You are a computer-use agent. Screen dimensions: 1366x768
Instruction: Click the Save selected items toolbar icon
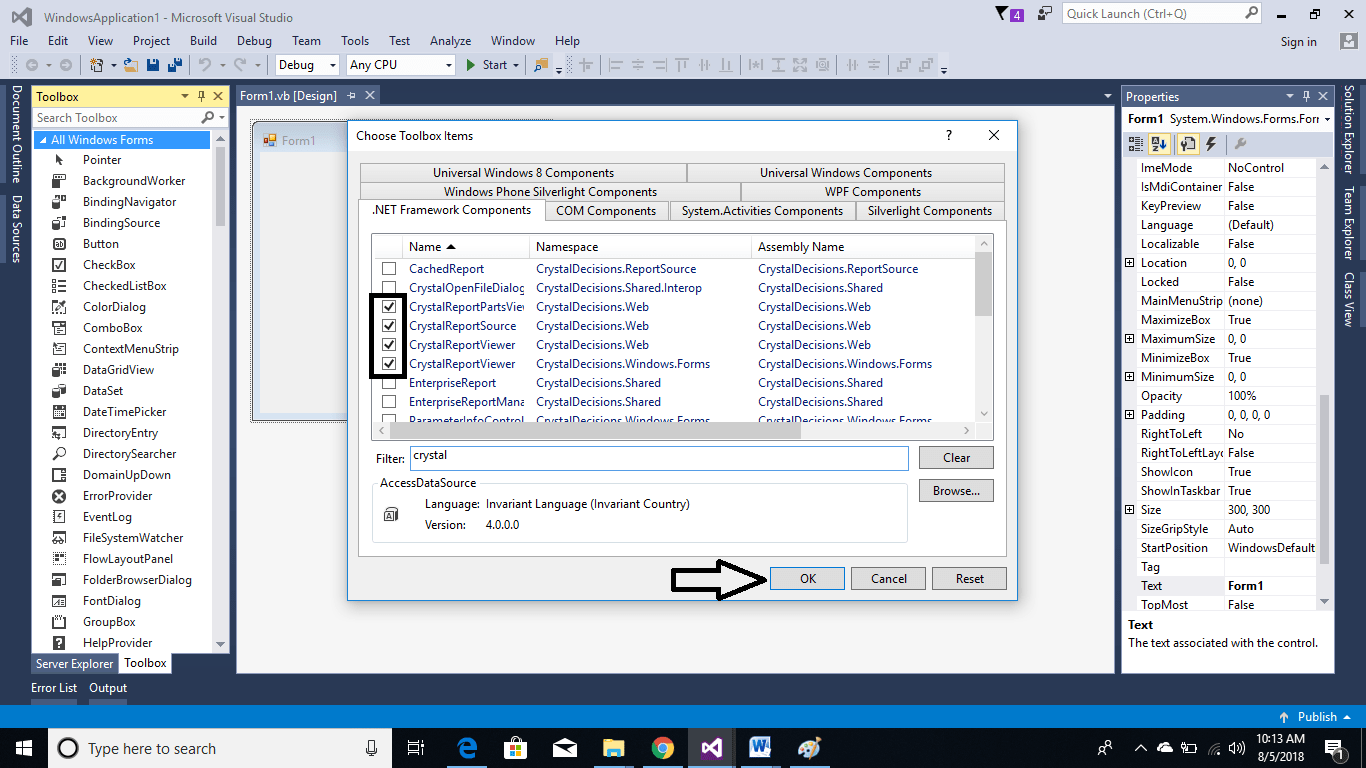point(151,64)
